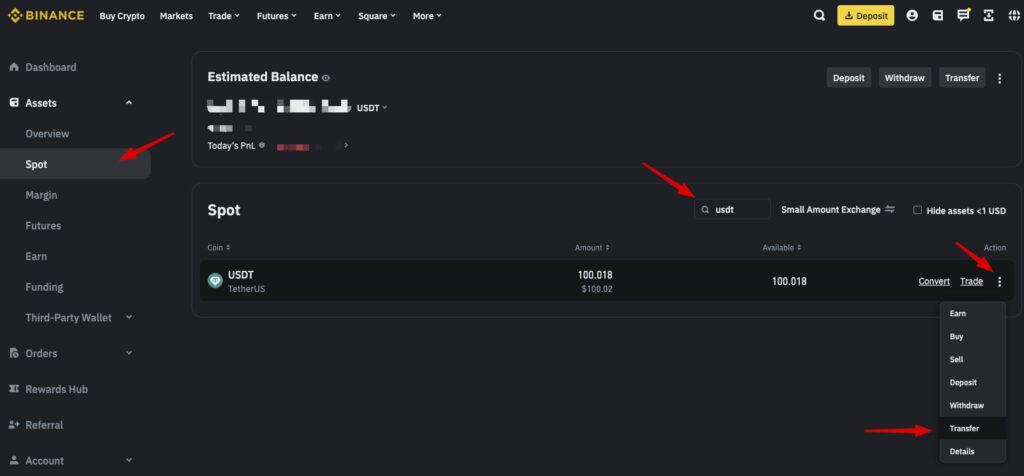Expand the Futures menu in top nav
Image resolution: width=1024 pixels, height=476 pixels.
(x=277, y=16)
